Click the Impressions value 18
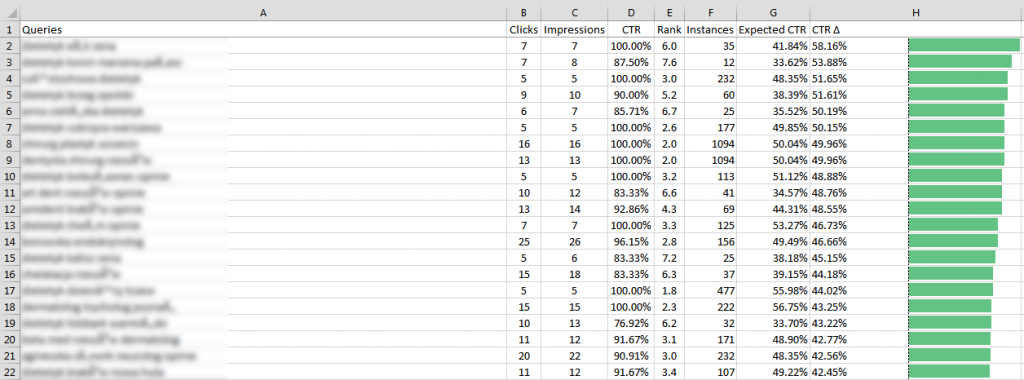1024x380 pixels. [x=574, y=274]
